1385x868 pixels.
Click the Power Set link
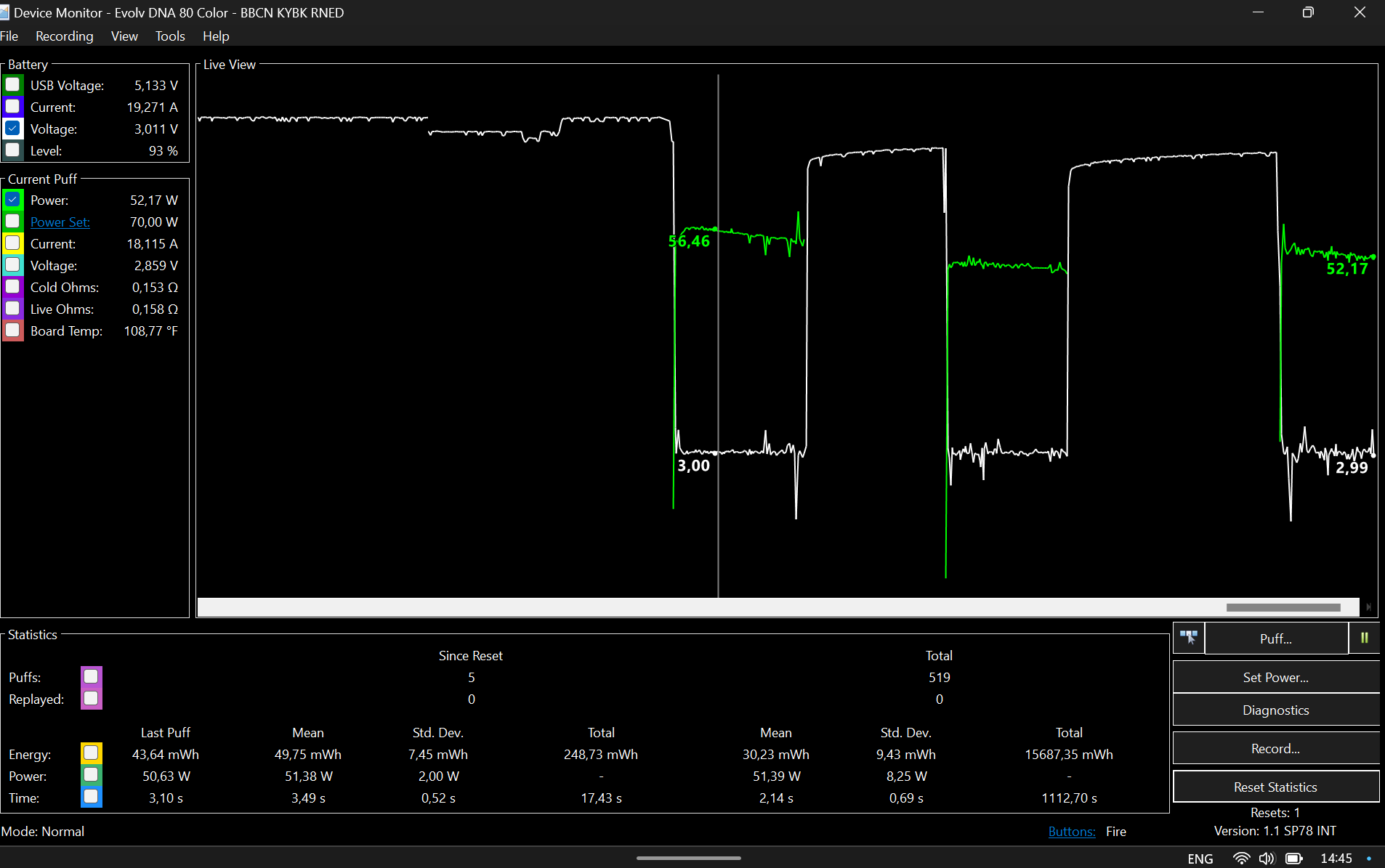[60, 222]
